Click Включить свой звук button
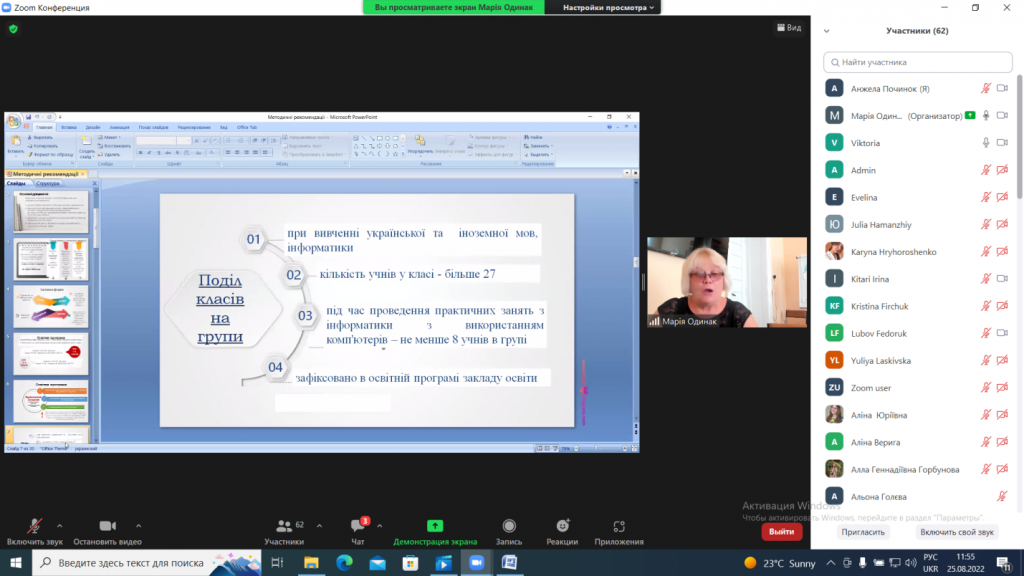Viewport: 1024px width, 576px height. click(x=957, y=532)
